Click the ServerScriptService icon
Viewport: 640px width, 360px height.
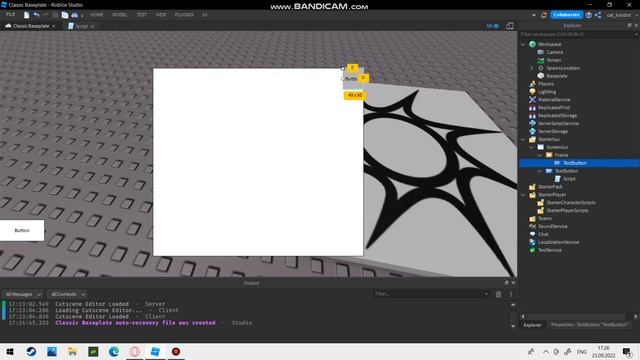pos(532,123)
